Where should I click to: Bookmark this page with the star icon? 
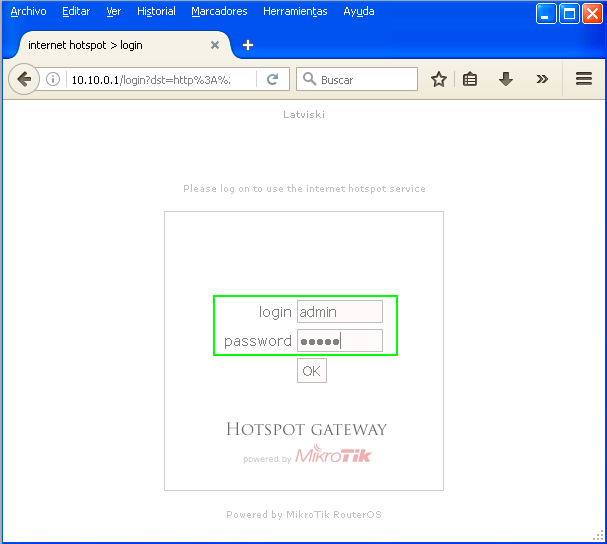(438, 79)
